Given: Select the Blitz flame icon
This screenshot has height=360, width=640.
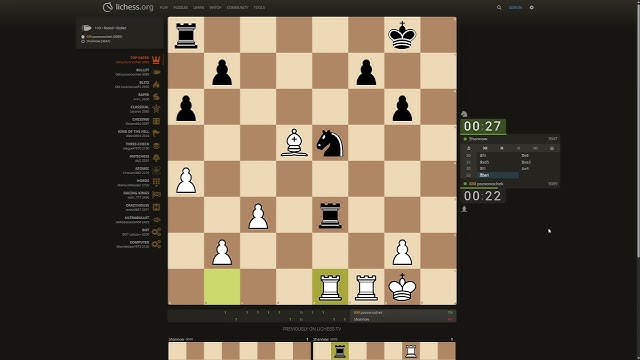Looking at the screenshot, I should coord(156,84).
